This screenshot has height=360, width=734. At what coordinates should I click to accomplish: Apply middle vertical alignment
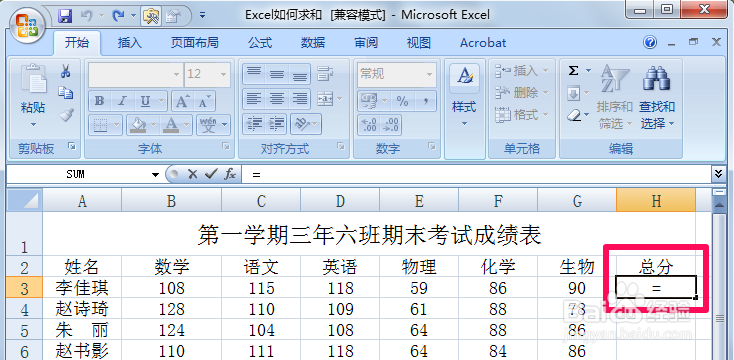[277, 73]
